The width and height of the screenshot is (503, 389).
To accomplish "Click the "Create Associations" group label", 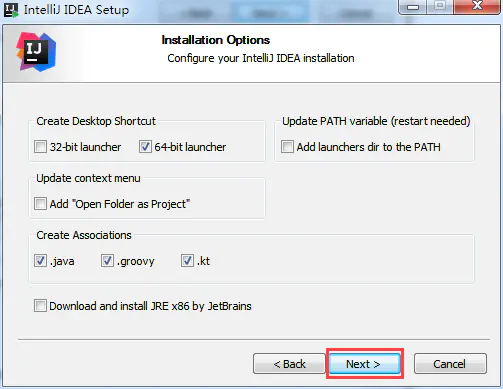I will [84, 235].
